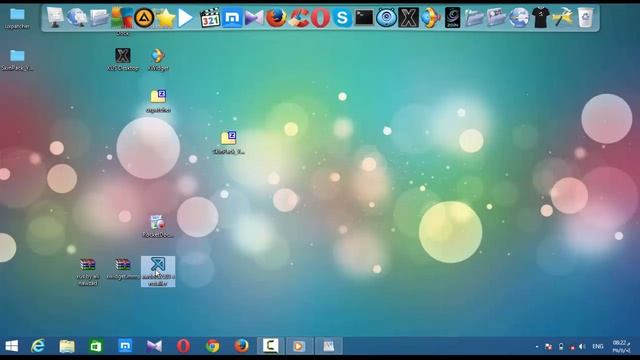Select the SkinPack zip archive on desktop
Viewport: 640px width, 360px height.
click(x=229, y=142)
